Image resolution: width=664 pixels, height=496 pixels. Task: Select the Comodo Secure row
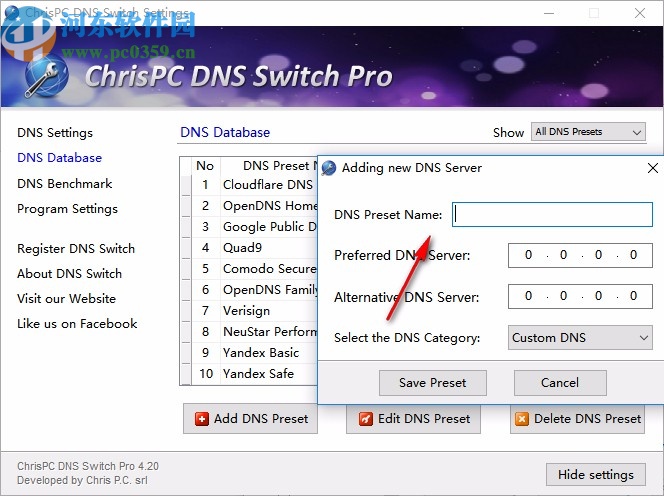(x=254, y=269)
